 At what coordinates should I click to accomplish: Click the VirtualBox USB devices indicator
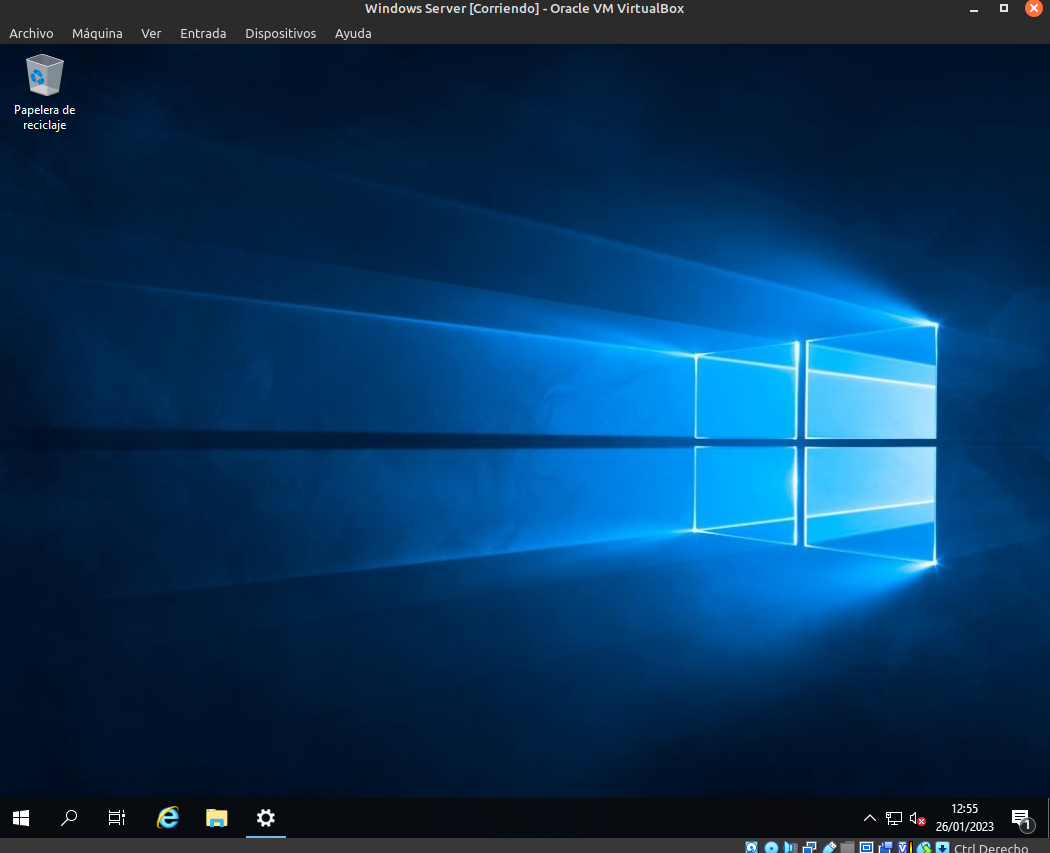[830, 847]
